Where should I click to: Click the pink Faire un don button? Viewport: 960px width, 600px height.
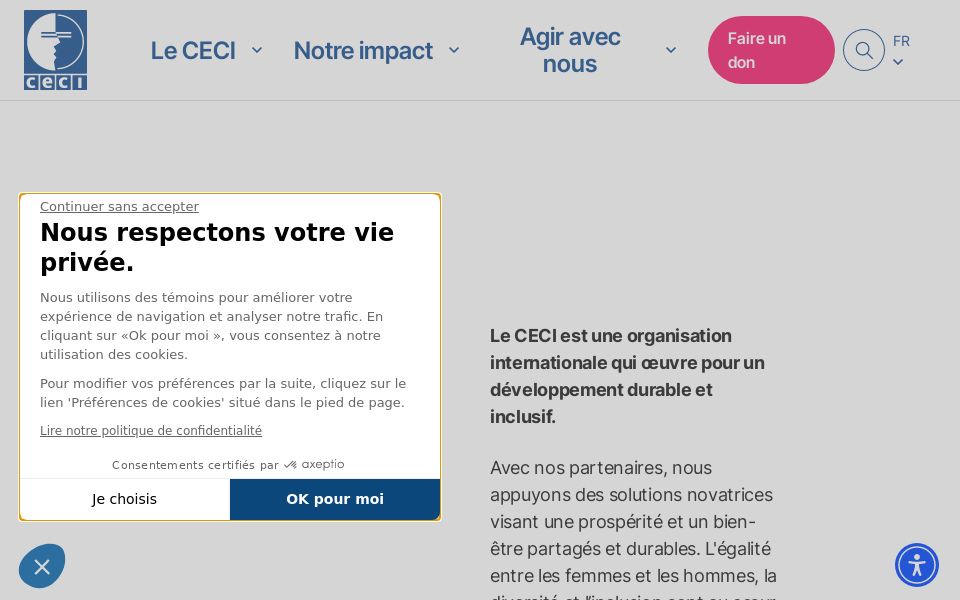pos(770,49)
